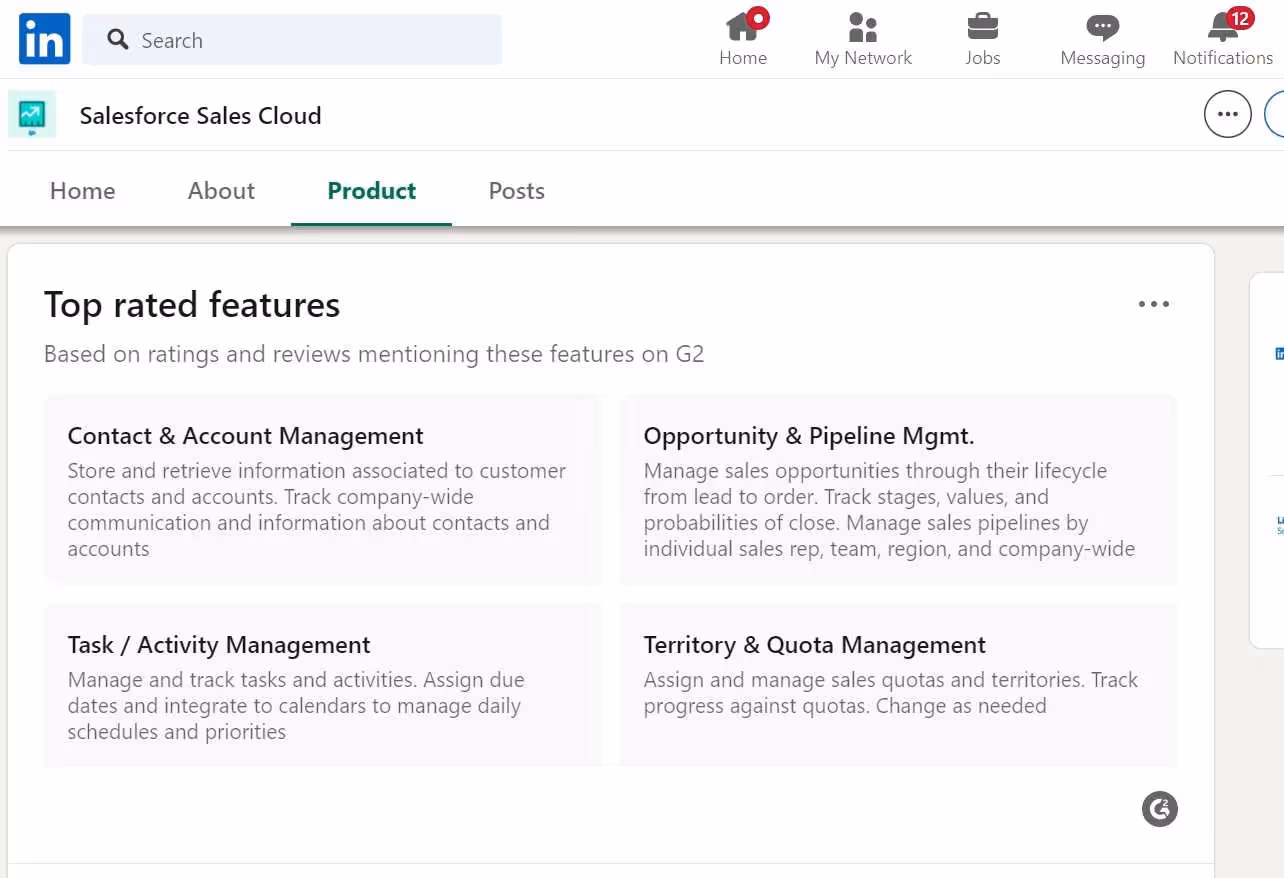
Task: Click the Salesforce Sales Cloud company logo
Action: (31, 114)
